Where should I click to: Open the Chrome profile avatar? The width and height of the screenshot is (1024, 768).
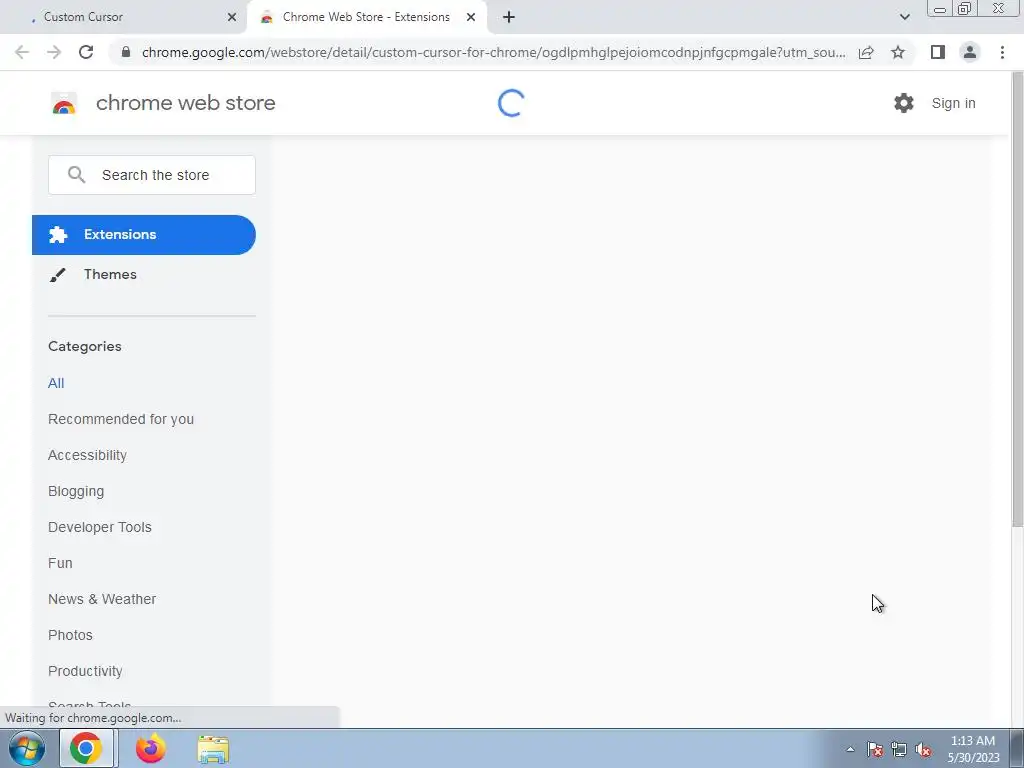(x=970, y=52)
